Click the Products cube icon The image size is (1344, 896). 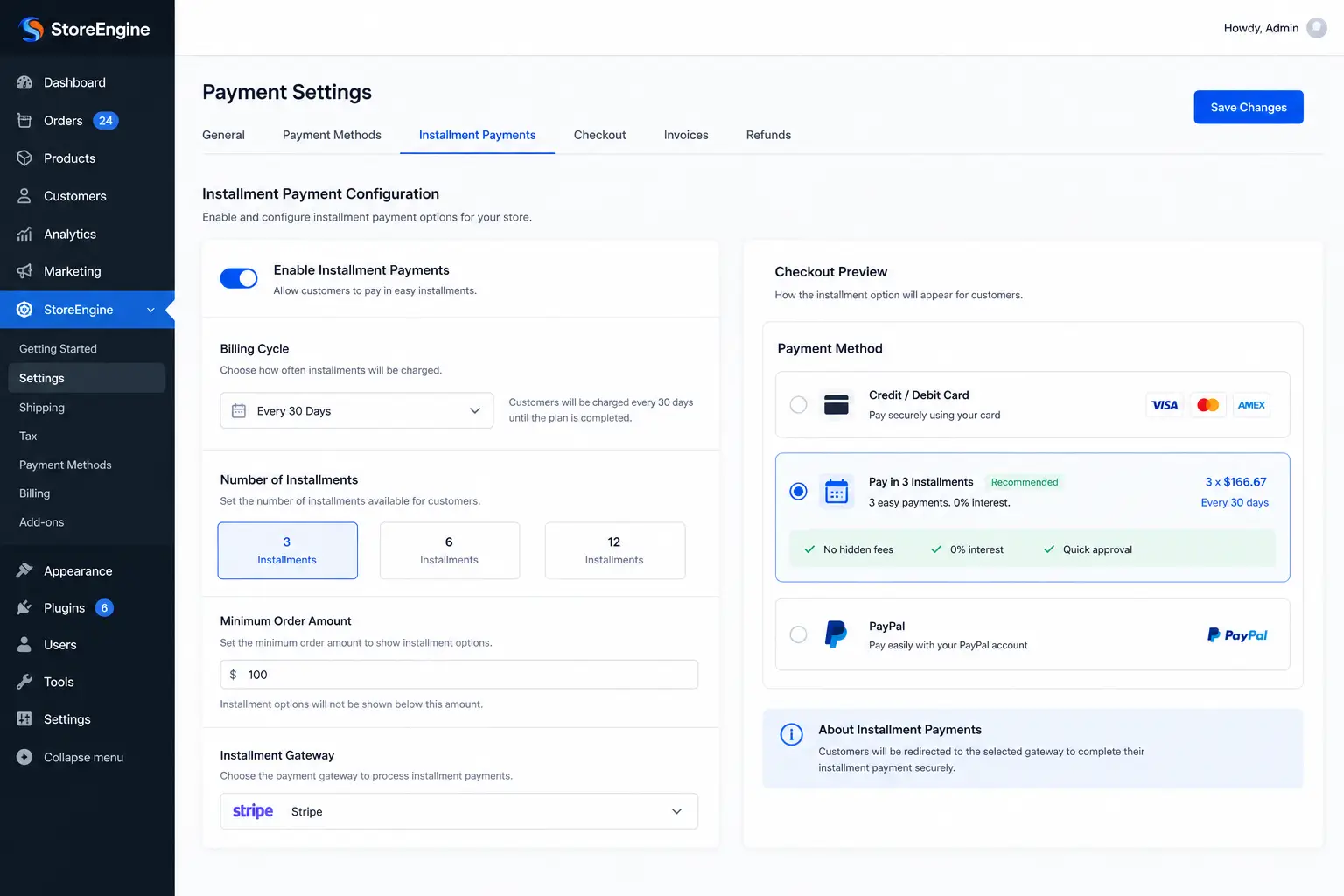(x=24, y=158)
